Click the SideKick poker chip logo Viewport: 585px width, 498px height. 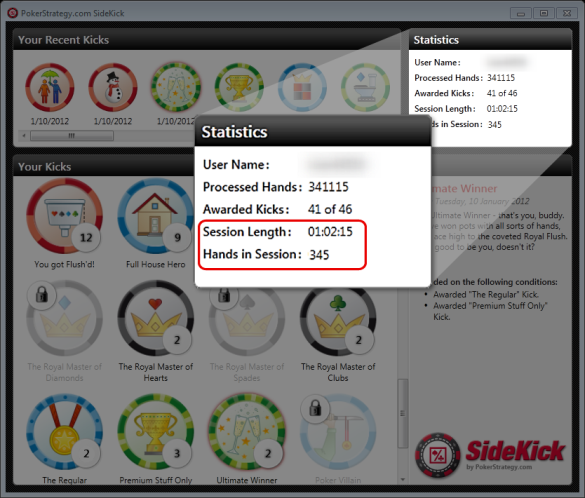437,455
